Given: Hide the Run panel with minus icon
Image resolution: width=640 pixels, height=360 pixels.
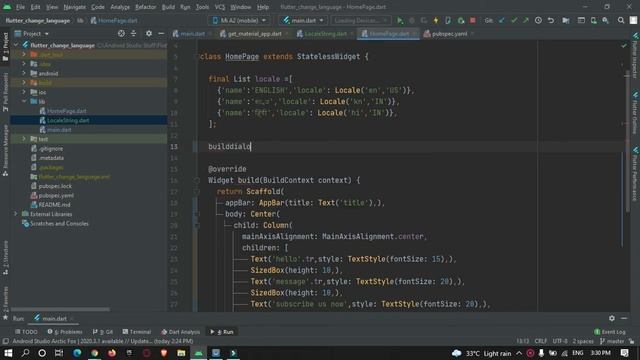Looking at the screenshot, I should (x=624, y=318).
